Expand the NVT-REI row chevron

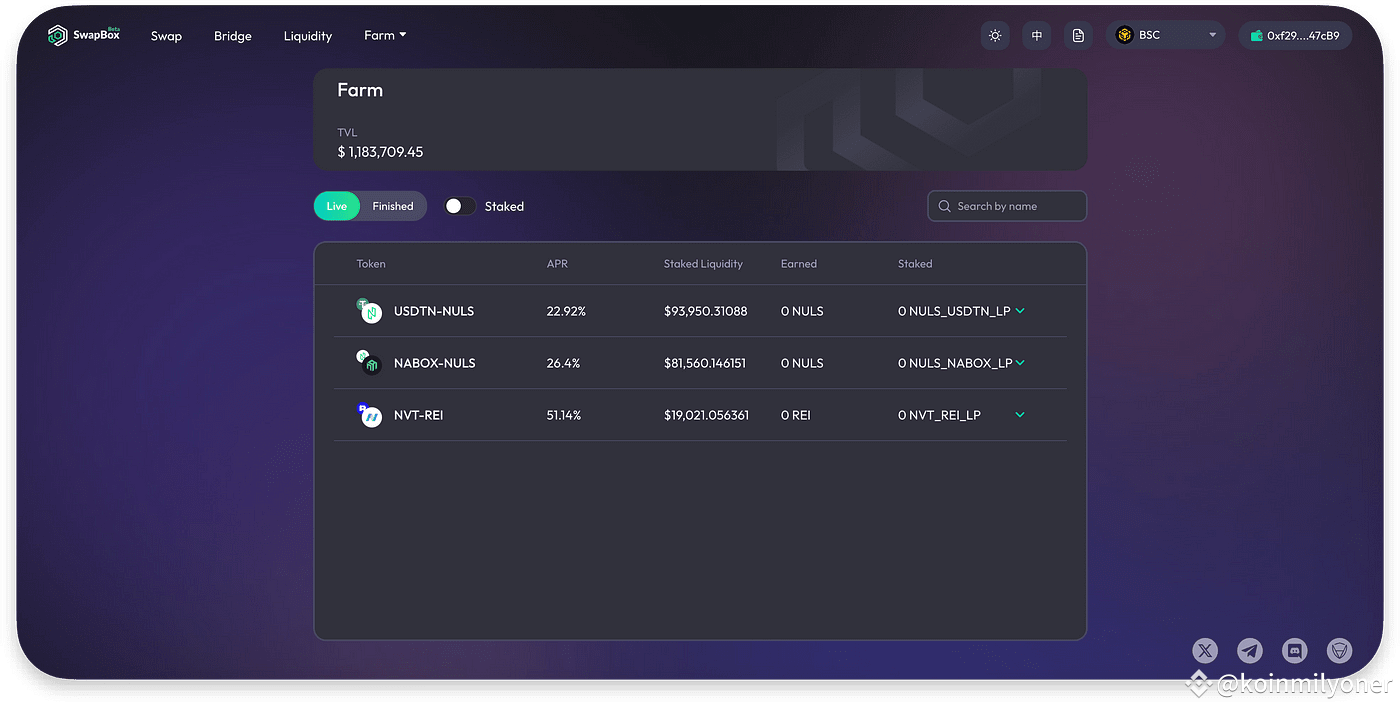pos(1020,415)
